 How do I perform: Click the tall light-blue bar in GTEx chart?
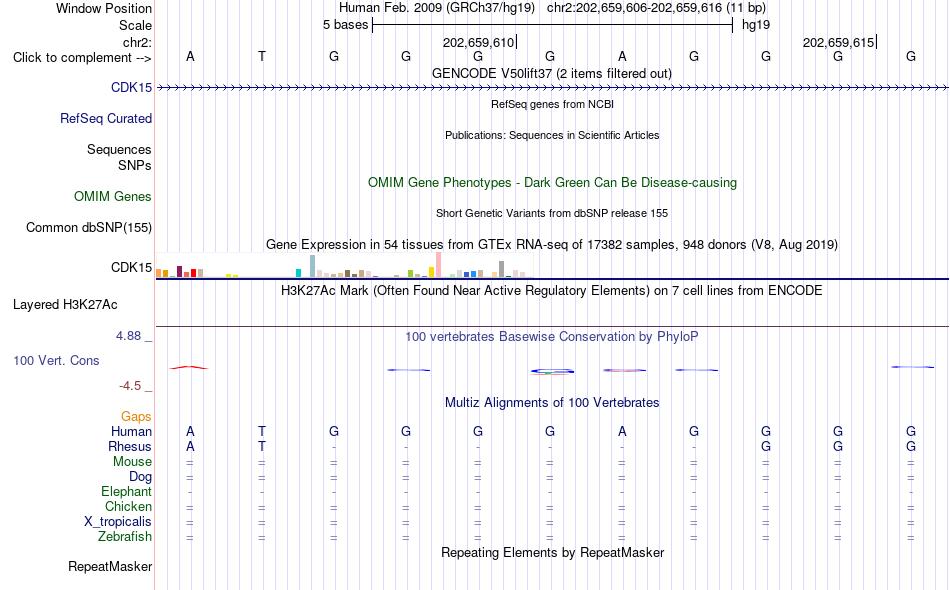(x=312, y=266)
